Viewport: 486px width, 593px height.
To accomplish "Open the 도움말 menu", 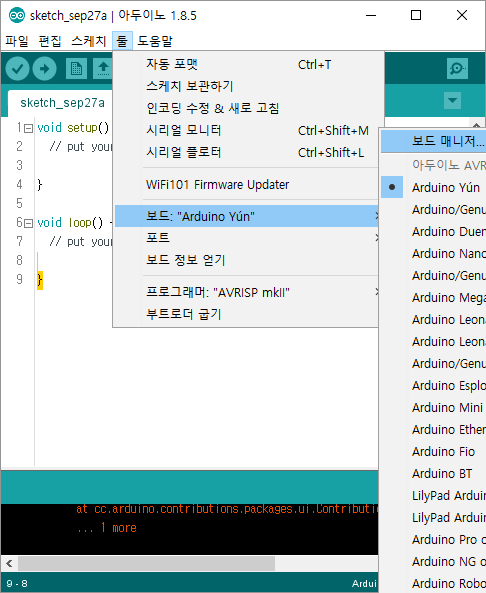I will (155, 40).
